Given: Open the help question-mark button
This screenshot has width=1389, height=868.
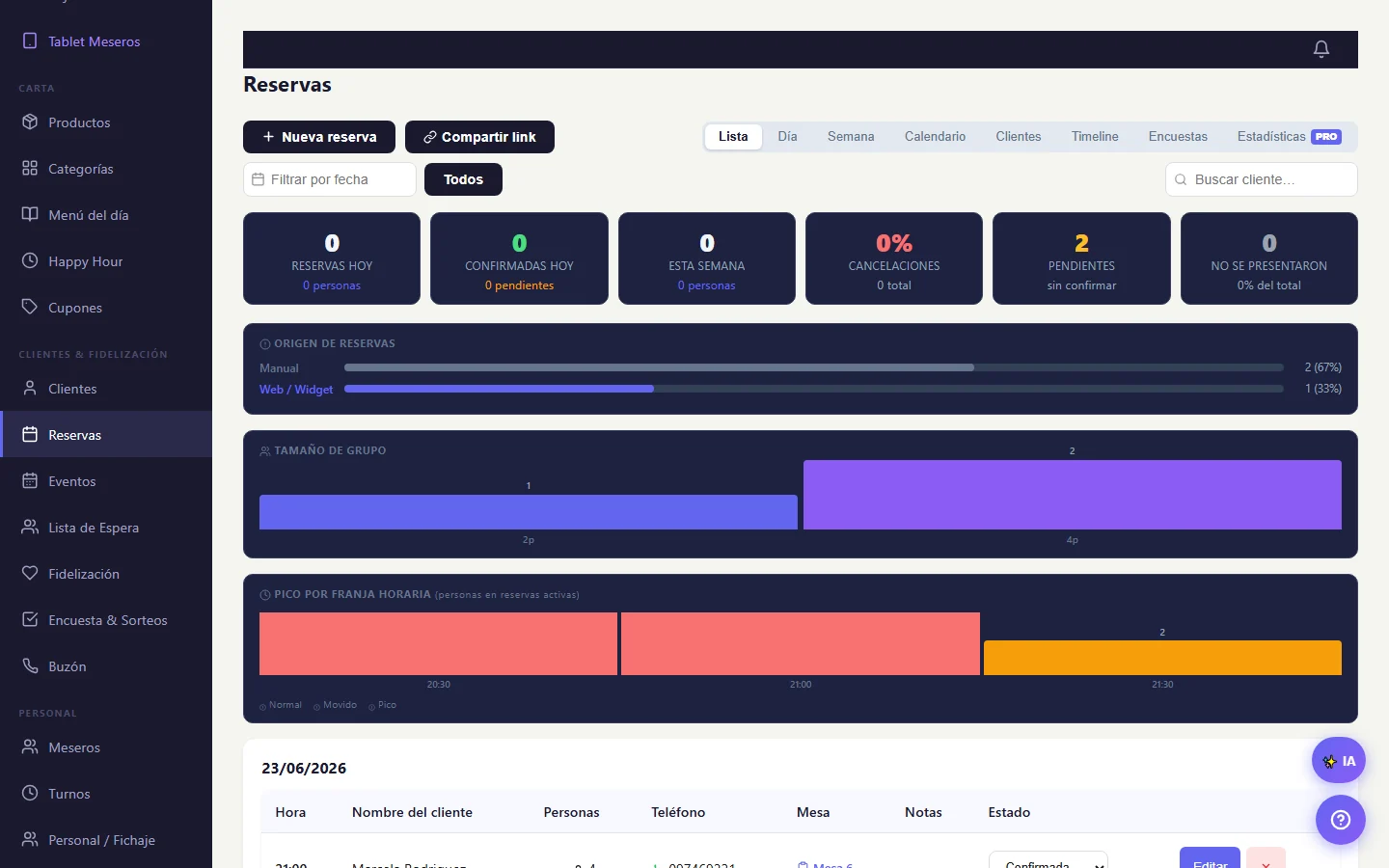Looking at the screenshot, I should (x=1341, y=820).
